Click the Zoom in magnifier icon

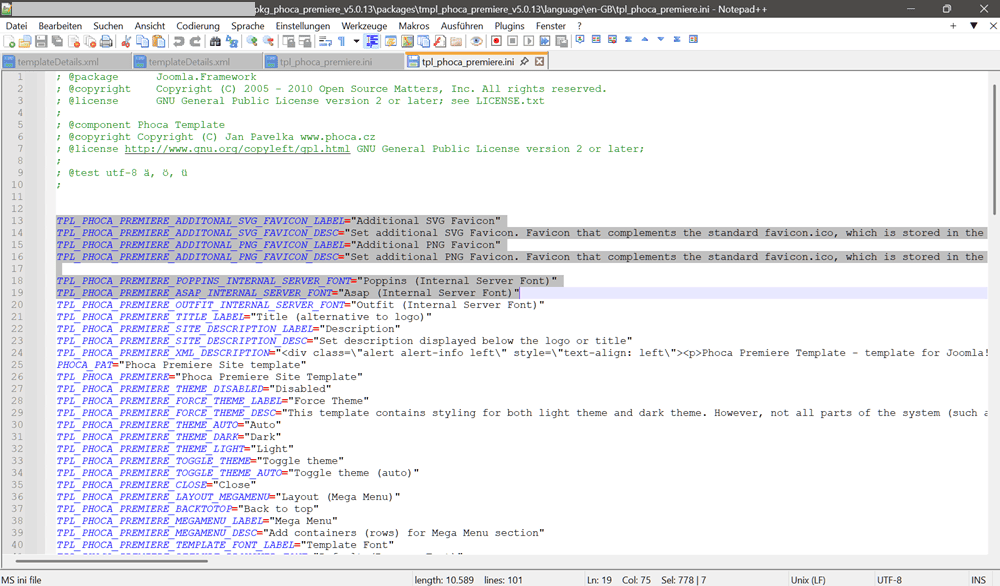tap(252, 42)
